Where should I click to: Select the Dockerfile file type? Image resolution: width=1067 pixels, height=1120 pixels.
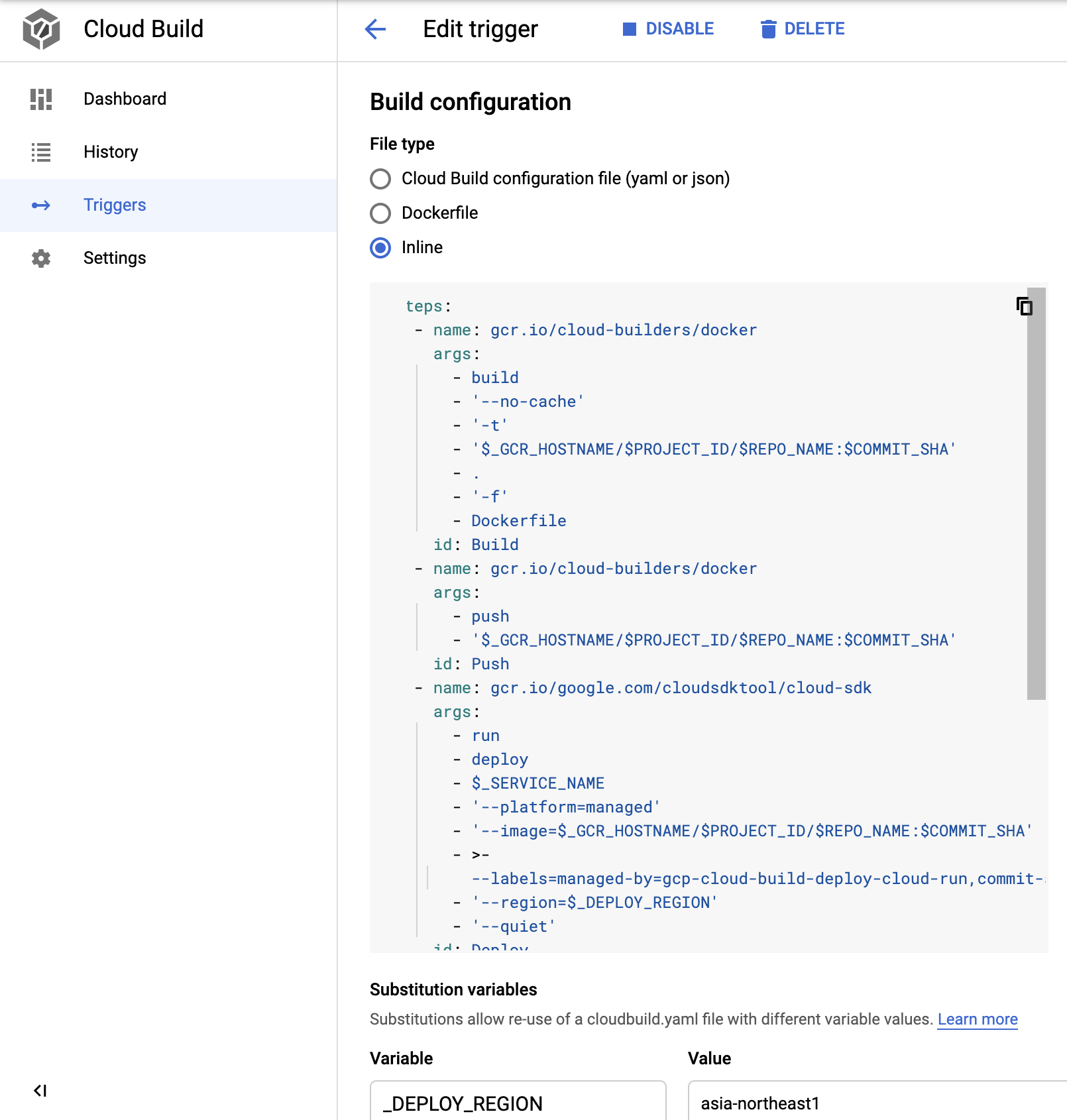(380, 213)
